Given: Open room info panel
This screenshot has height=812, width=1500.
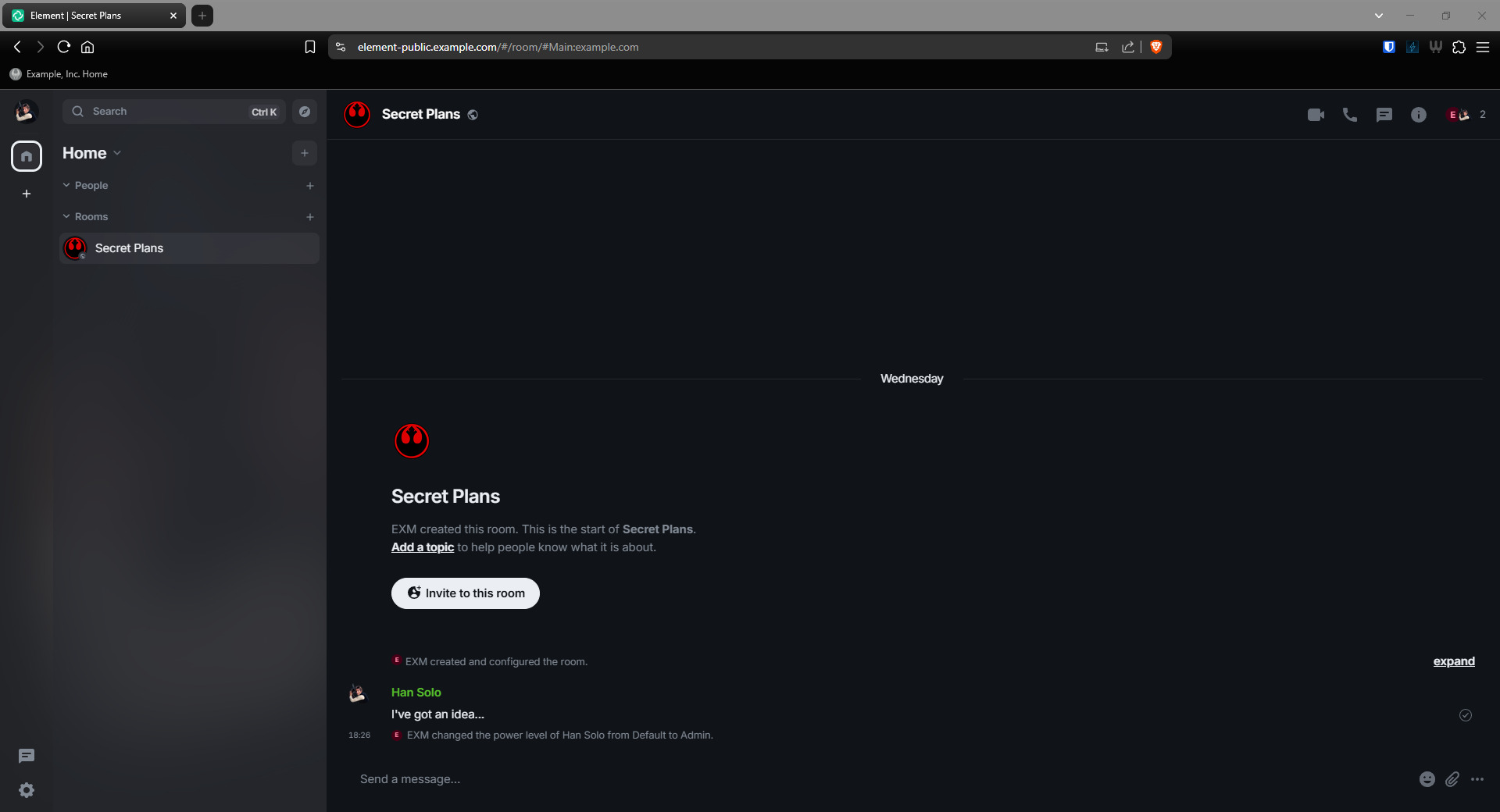Looking at the screenshot, I should click(1418, 115).
